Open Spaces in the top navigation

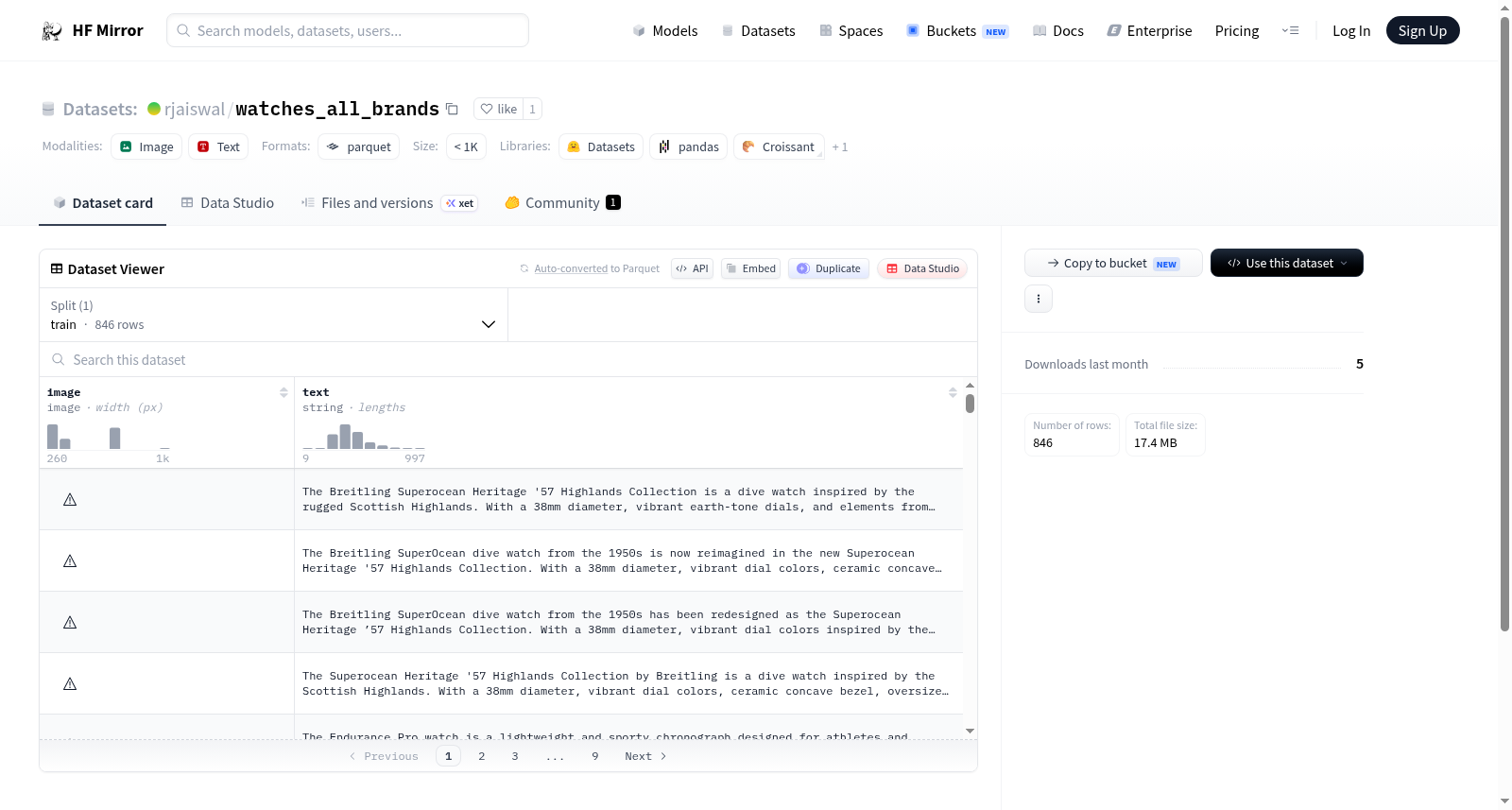[x=850, y=31]
